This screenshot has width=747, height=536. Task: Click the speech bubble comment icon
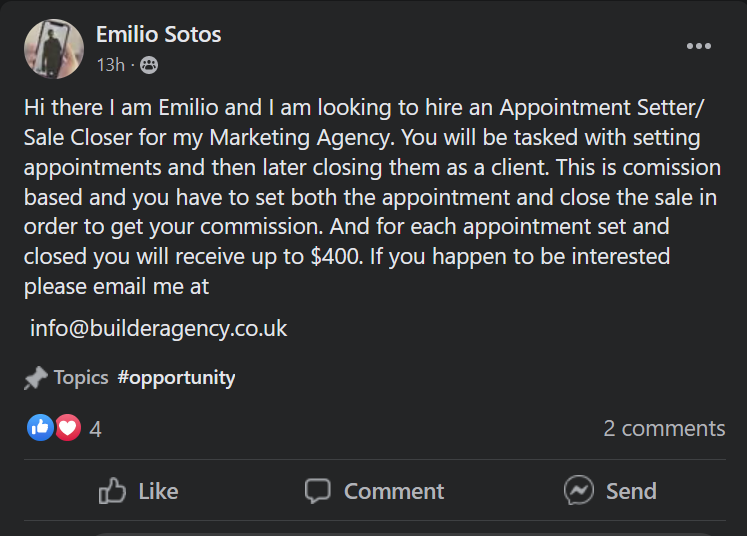318,491
